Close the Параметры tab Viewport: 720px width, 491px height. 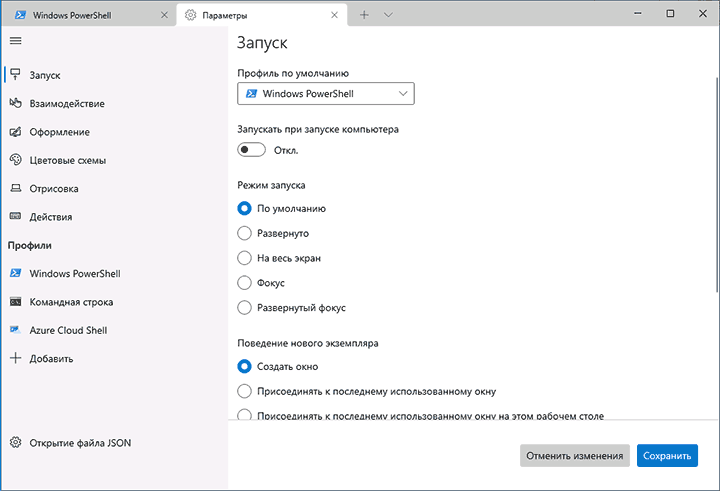[x=334, y=15]
